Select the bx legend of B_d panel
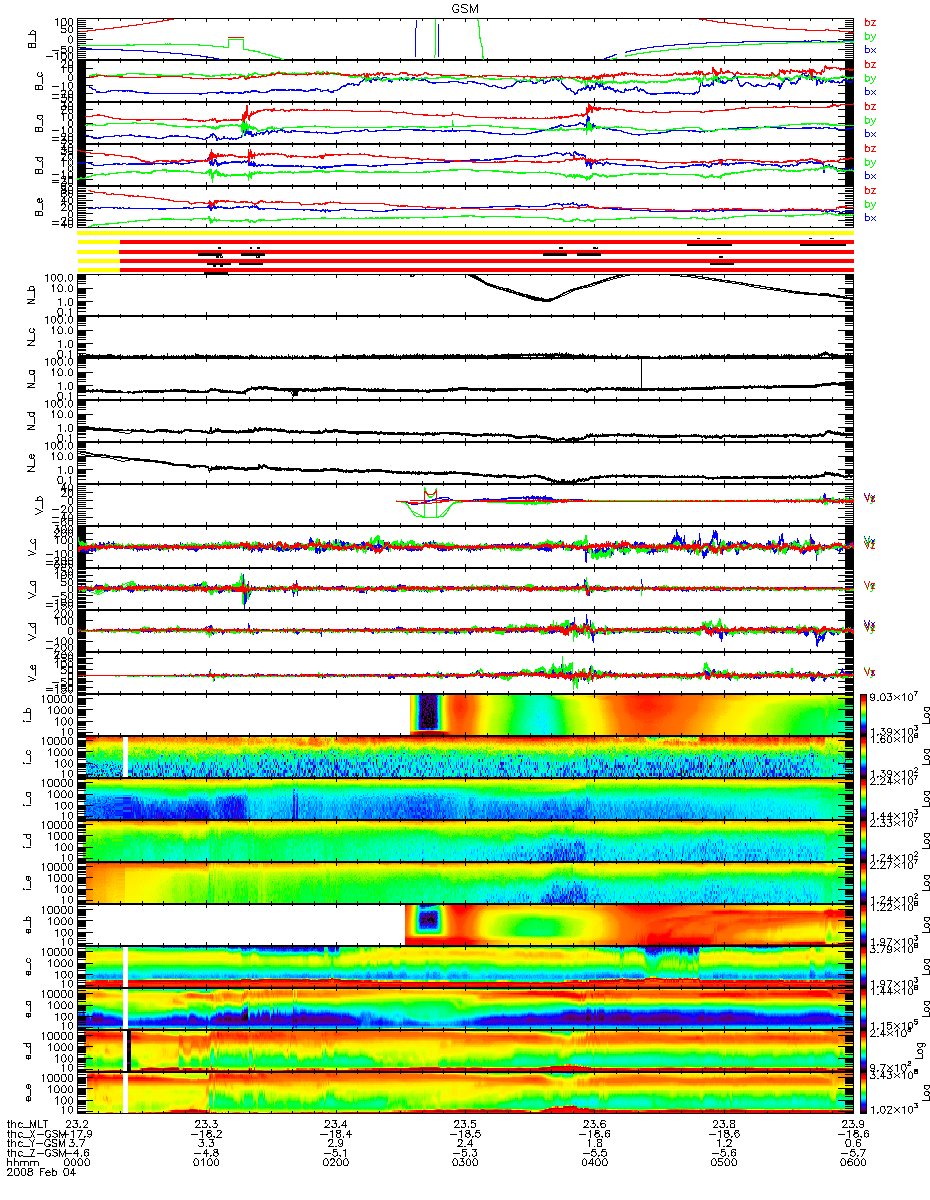 coord(870,175)
